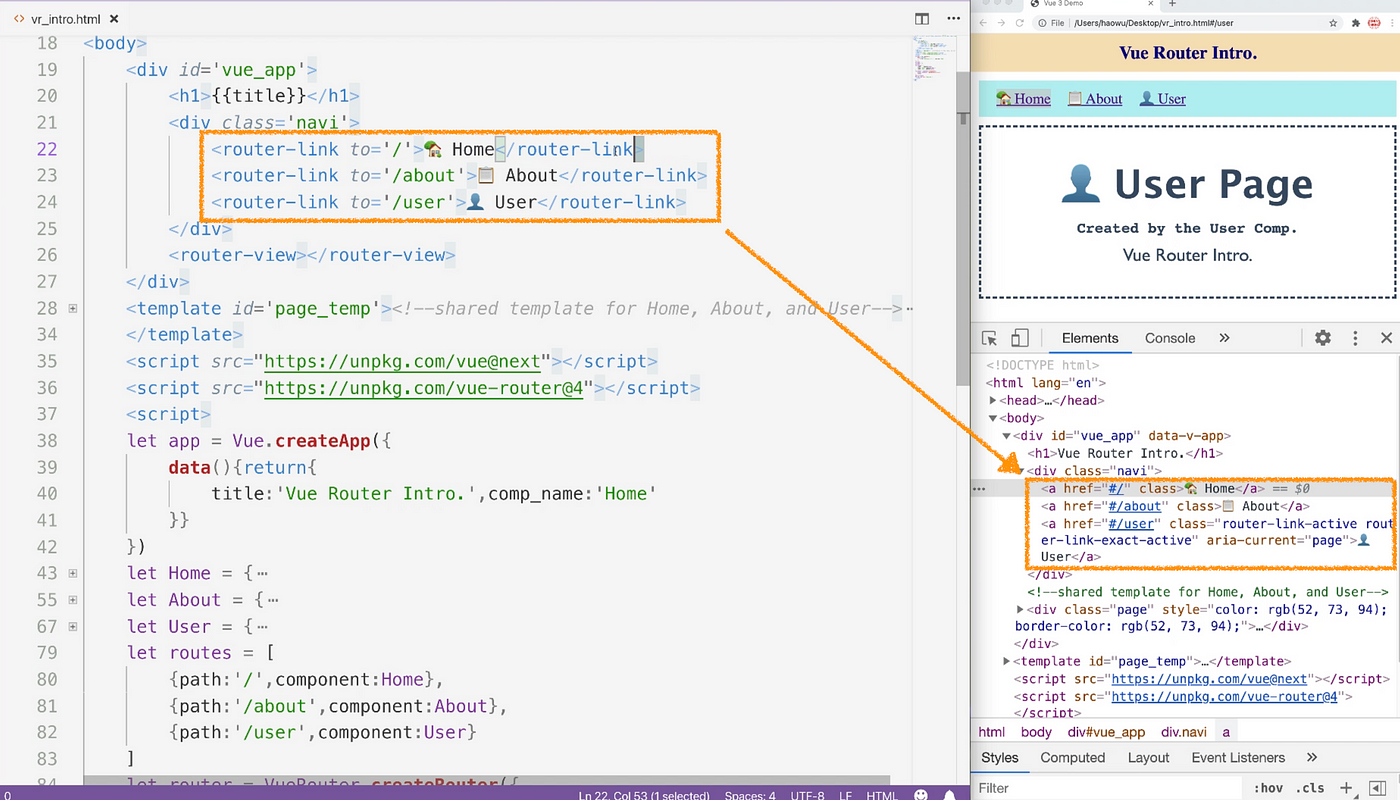The height and width of the screenshot is (800, 1400).
Task: Click the browser forward arrow
Action: coord(1001,23)
